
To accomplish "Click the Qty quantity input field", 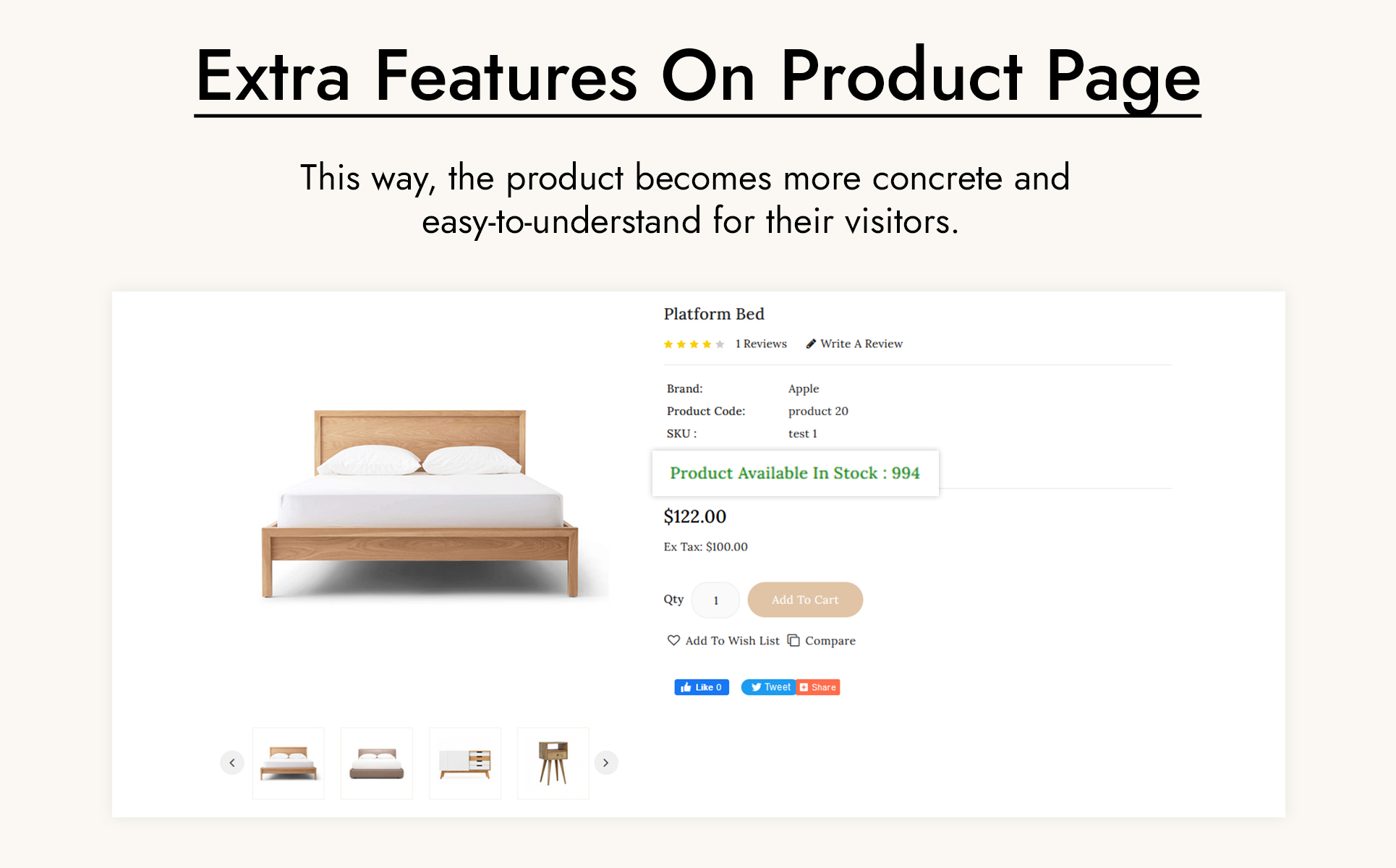I will pos(715,600).
